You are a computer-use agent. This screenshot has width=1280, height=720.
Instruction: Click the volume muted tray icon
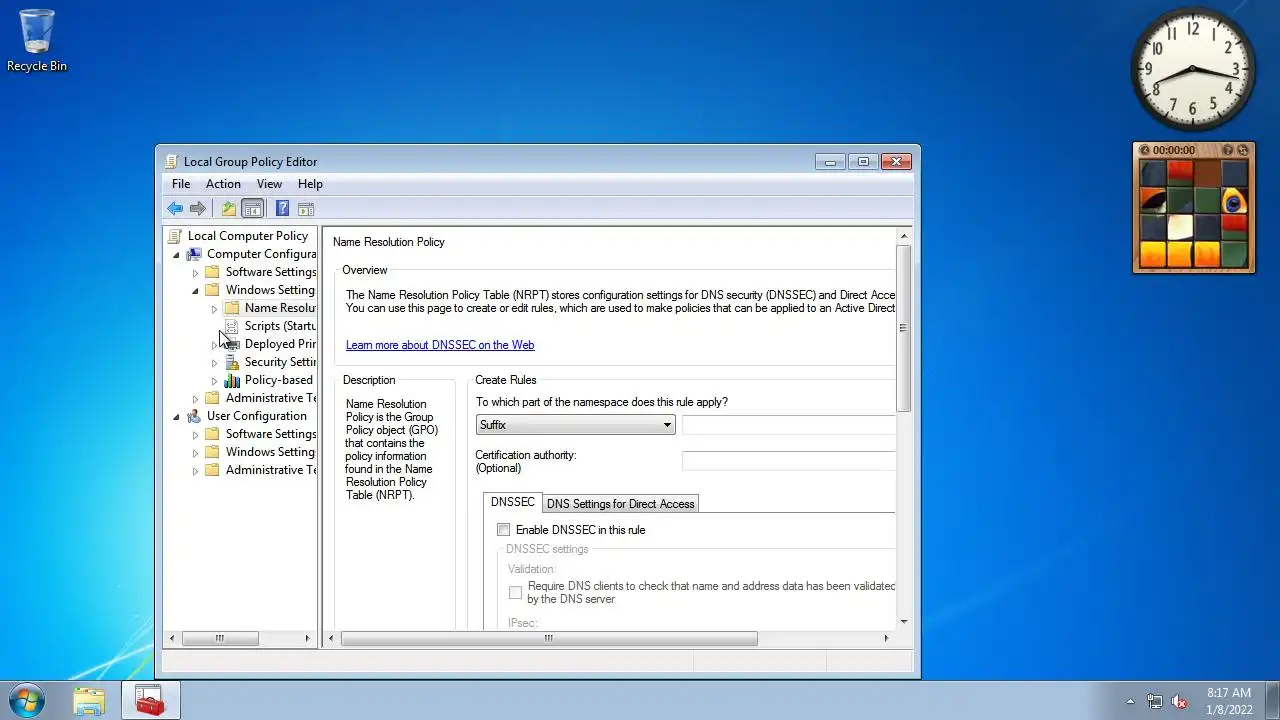[1179, 701]
